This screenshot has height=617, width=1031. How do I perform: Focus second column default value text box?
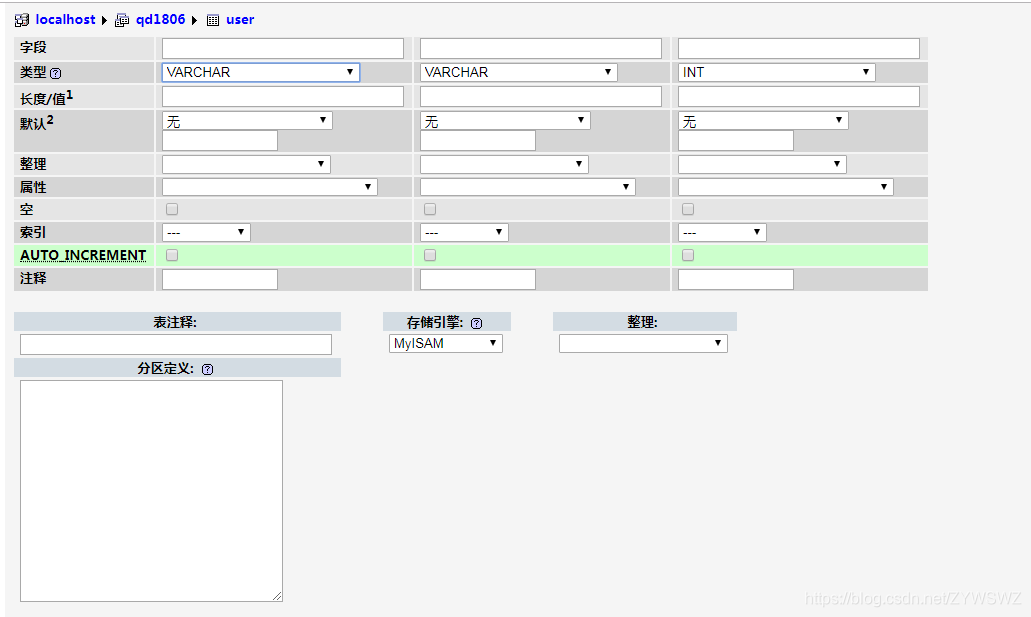[478, 141]
